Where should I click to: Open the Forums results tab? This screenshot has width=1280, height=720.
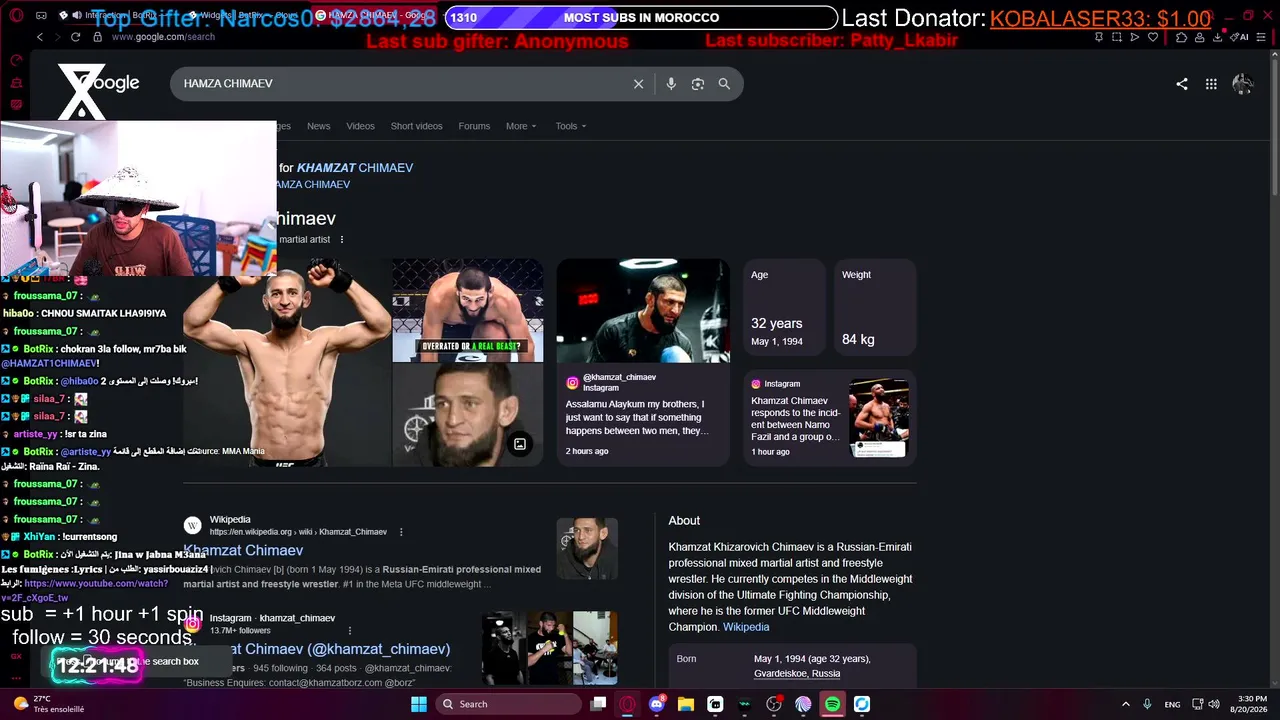pyautogui.click(x=474, y=126)
